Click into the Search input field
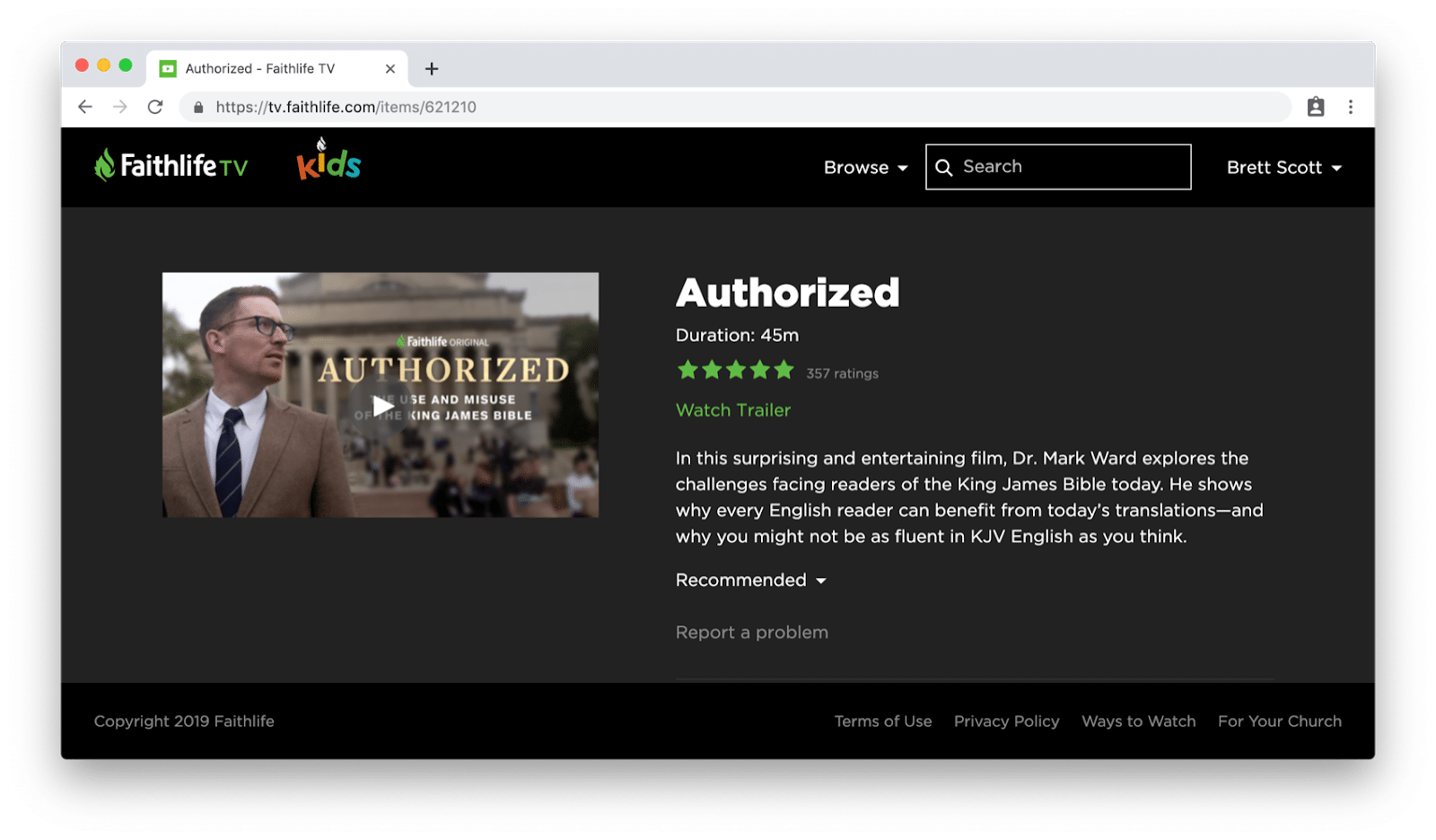The width and height of the screenshot is (1436, 840). (1058, 167)
